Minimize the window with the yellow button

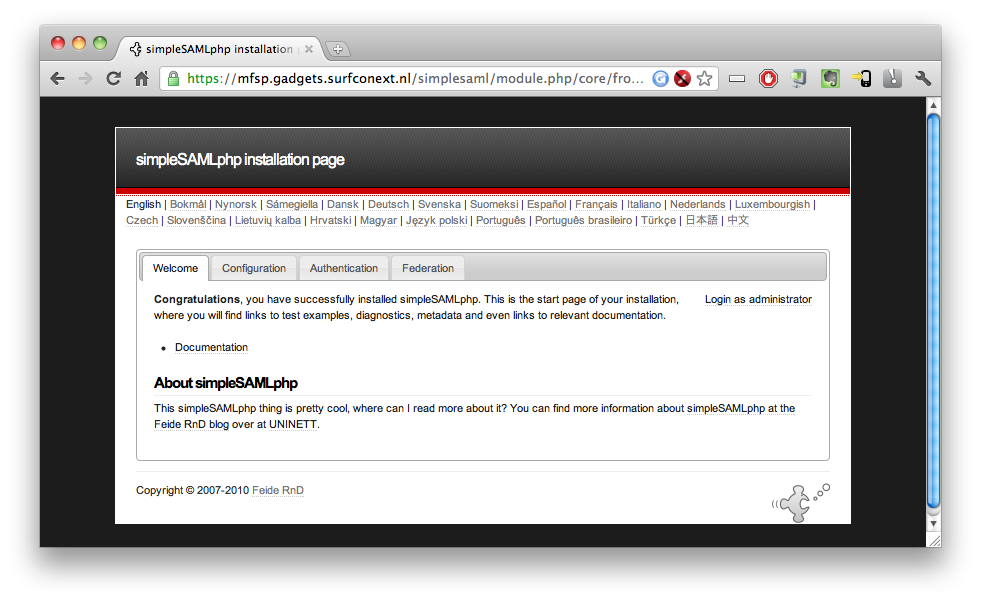coord(79,43)
